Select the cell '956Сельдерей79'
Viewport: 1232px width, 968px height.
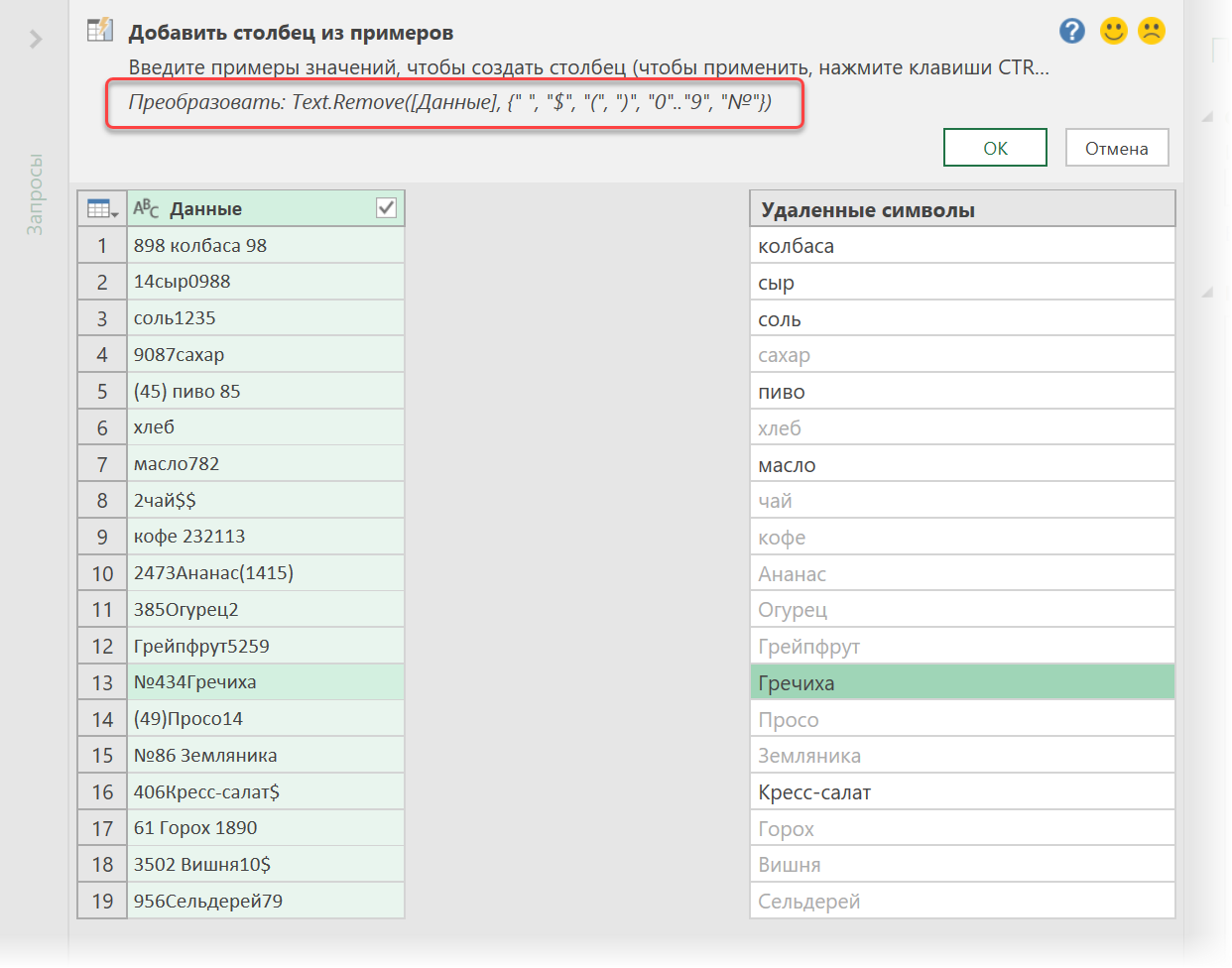coord(266,901)
